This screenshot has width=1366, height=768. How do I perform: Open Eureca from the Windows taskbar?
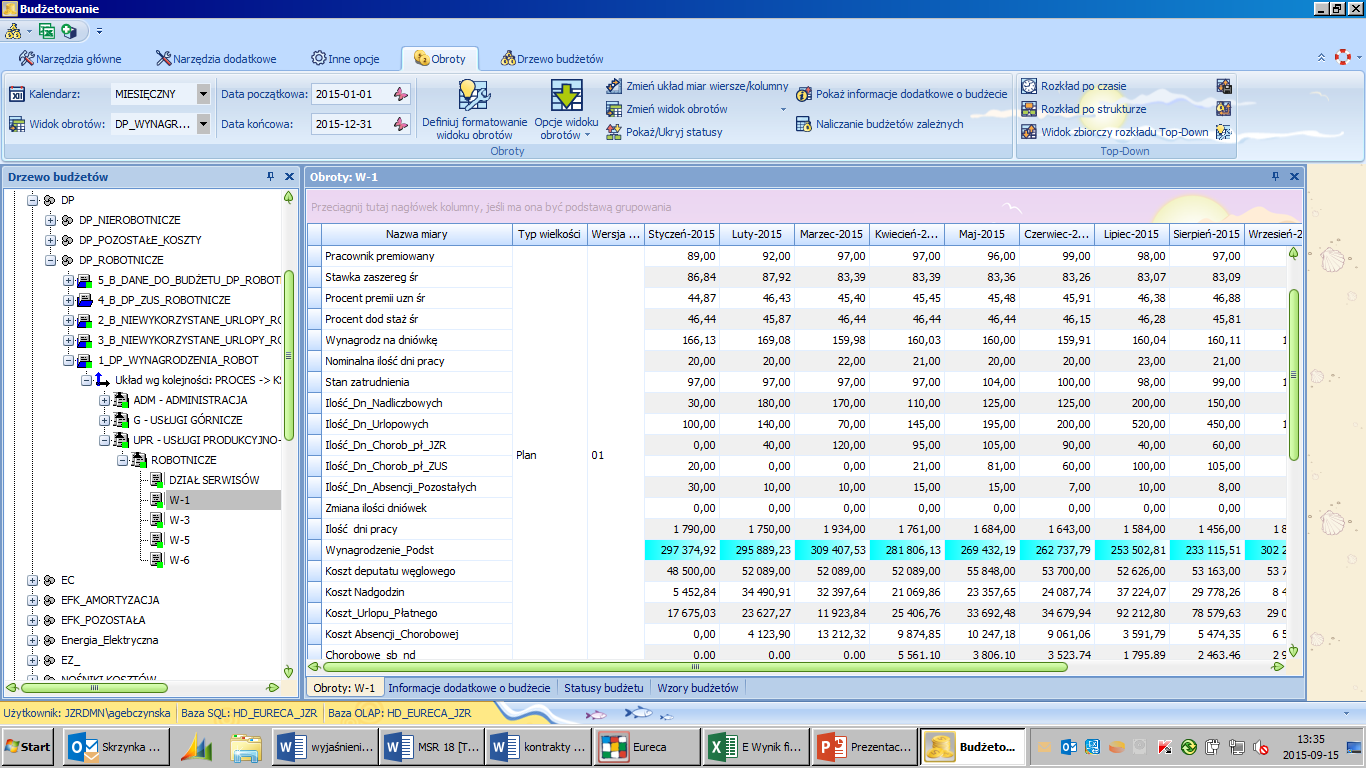pyautogui.click(x=647, y=747)
